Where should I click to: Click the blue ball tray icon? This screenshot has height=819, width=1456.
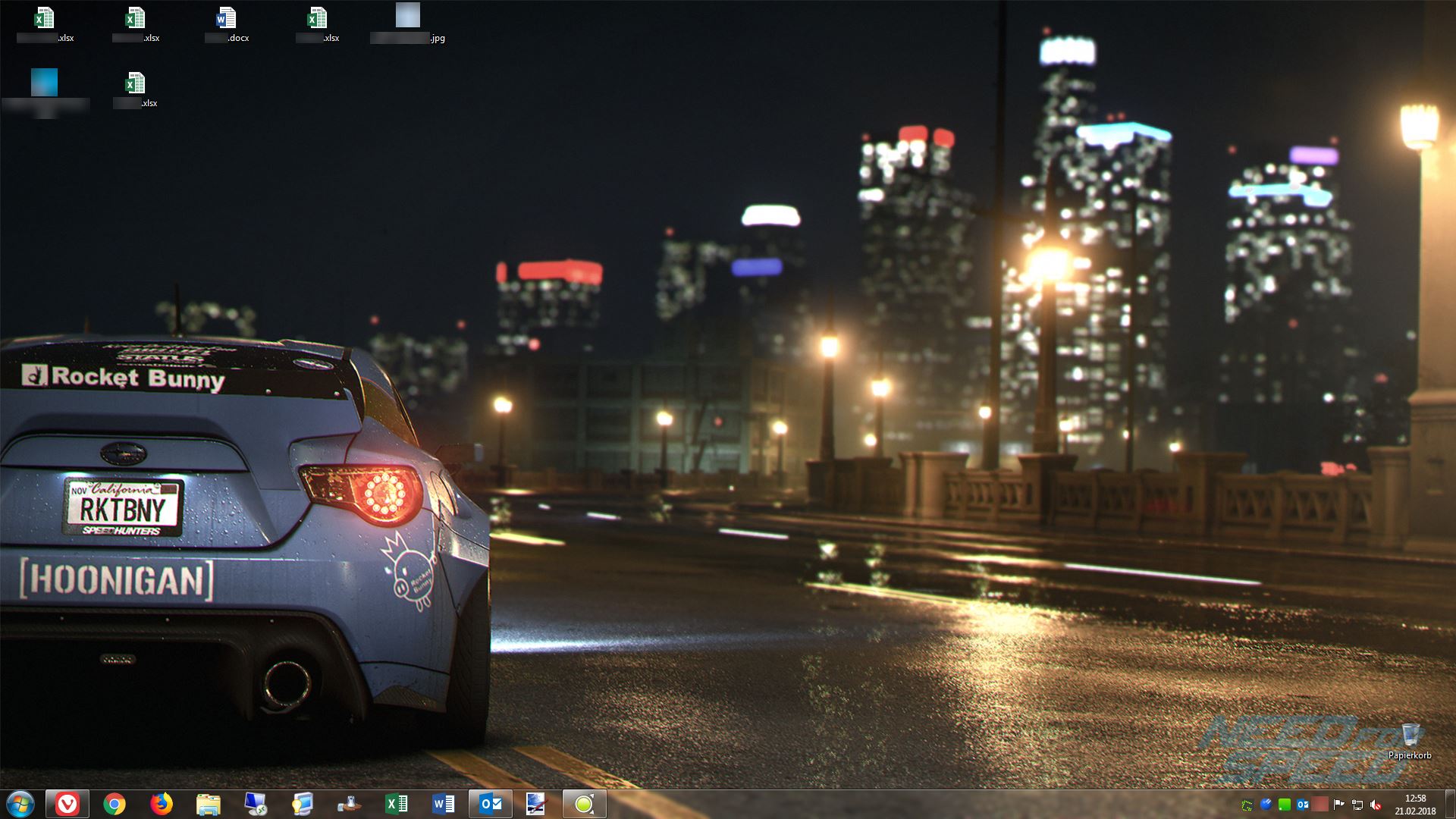1266,805
